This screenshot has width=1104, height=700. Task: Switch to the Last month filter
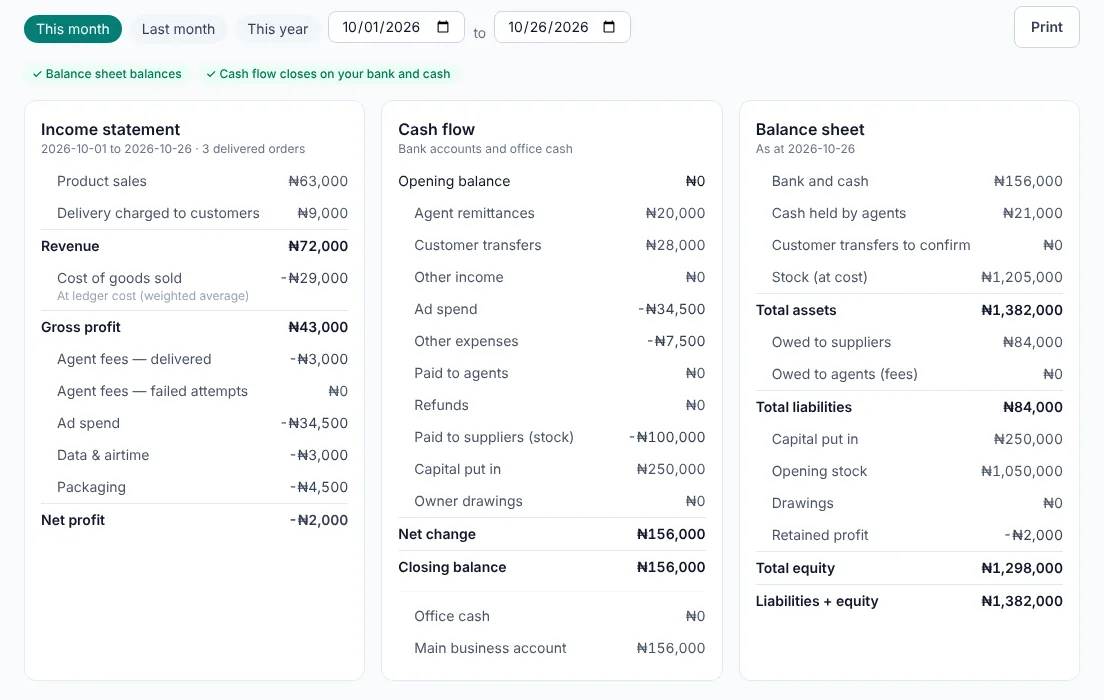(x=178, y=29)
